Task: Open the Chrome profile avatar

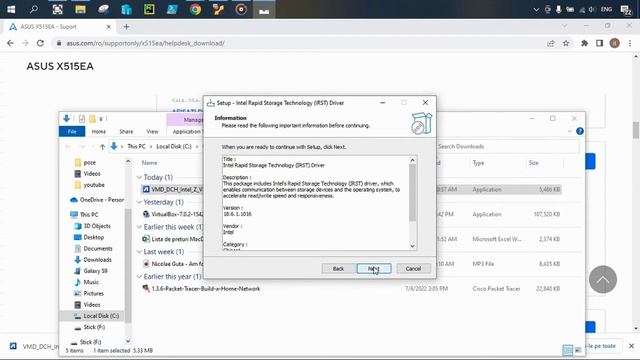Action: point(614,43)
